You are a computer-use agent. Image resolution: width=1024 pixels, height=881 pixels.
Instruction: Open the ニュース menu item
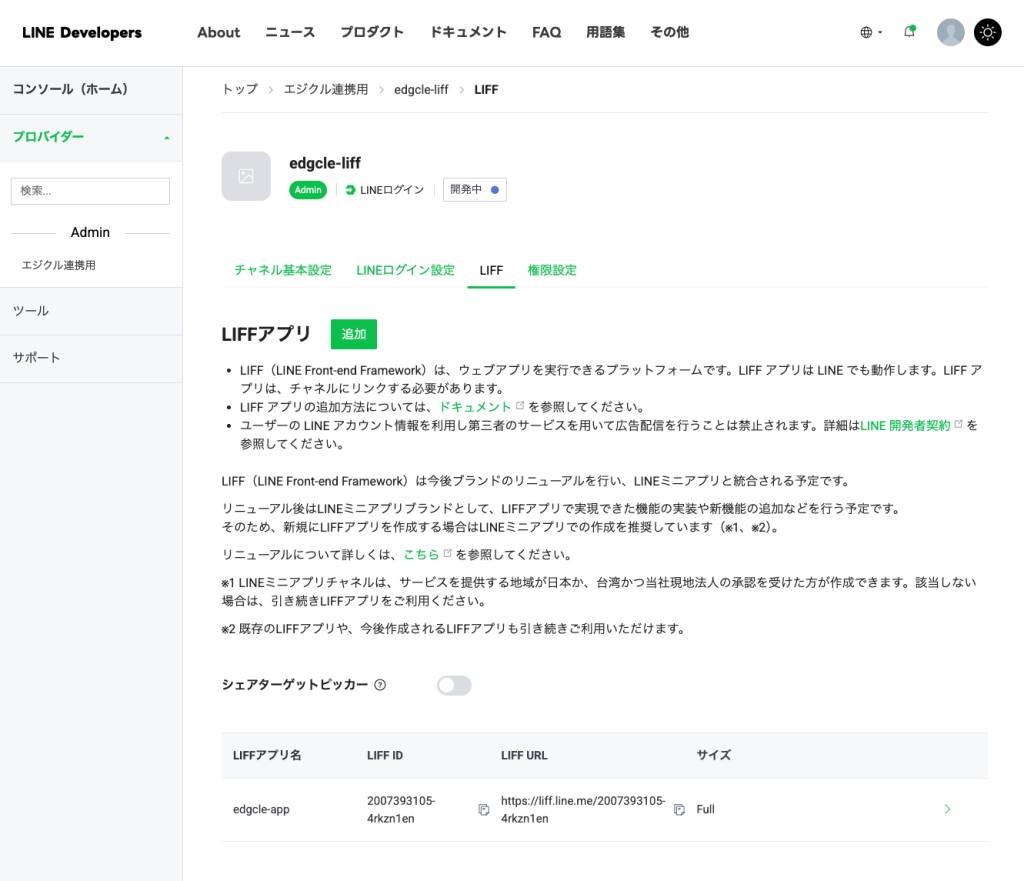[x=290, y=32]
